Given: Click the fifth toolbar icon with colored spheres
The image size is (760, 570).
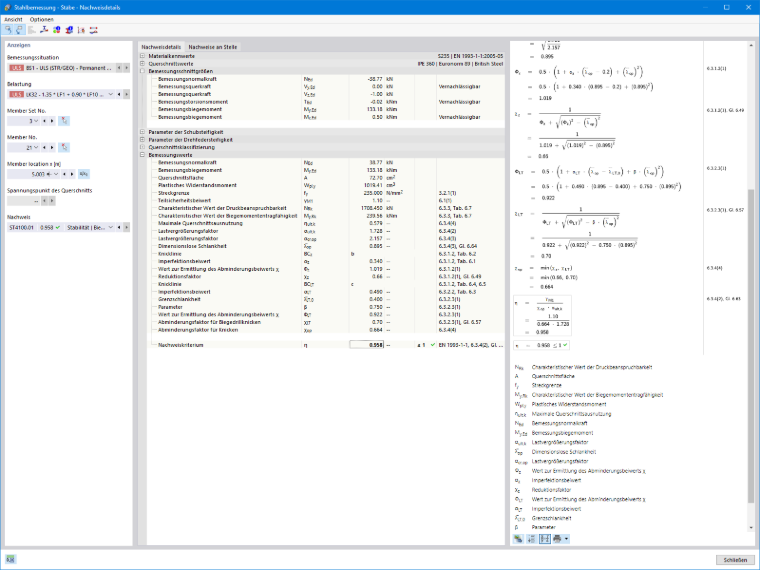Looking at the screenshot, I should click(57, 30).
